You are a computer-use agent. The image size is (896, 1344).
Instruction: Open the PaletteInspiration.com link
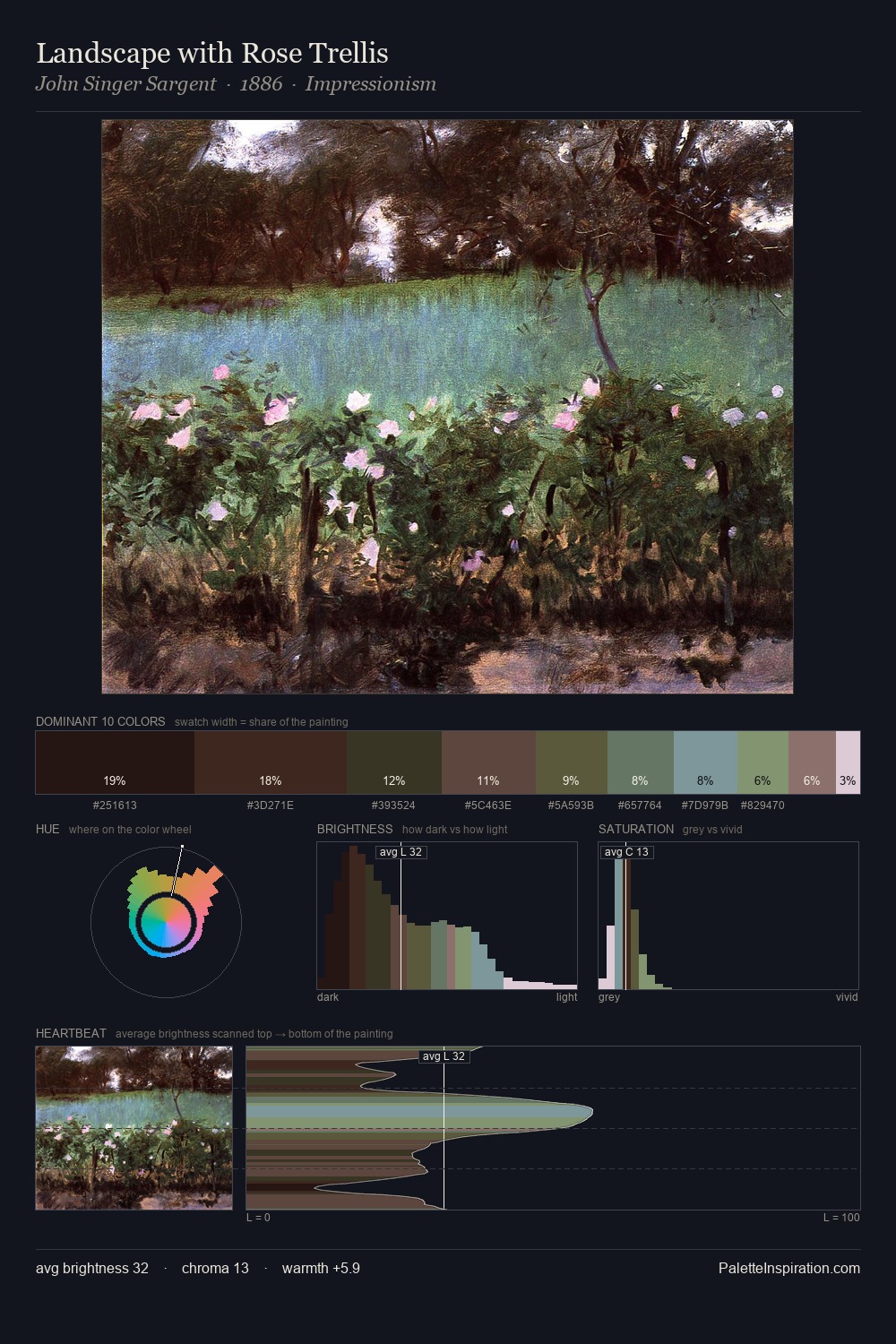[x=789, y=1269]
